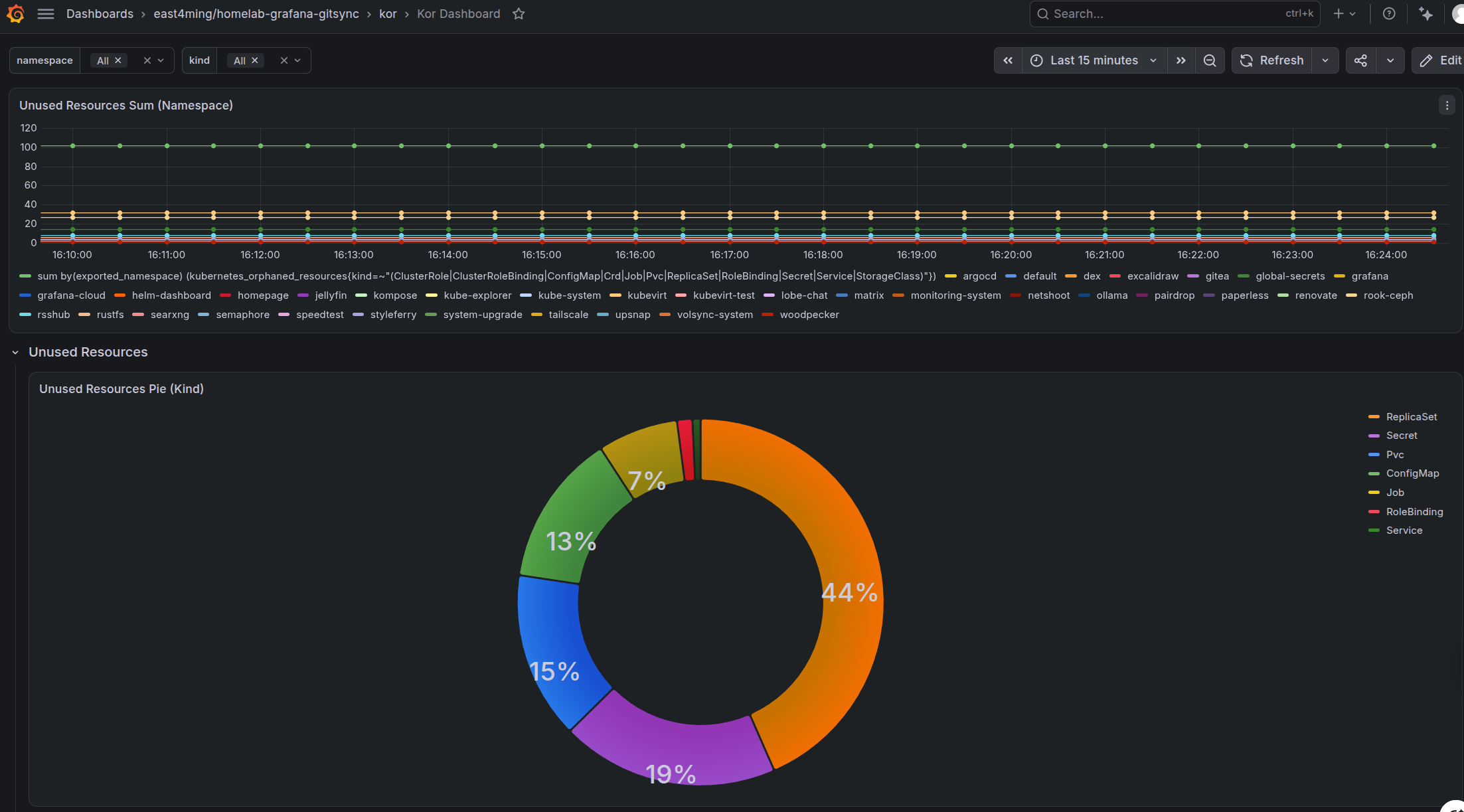Toggle excalidraw series in legend
Viewport: 1464px width, 812px height.
pos(1153,276)
